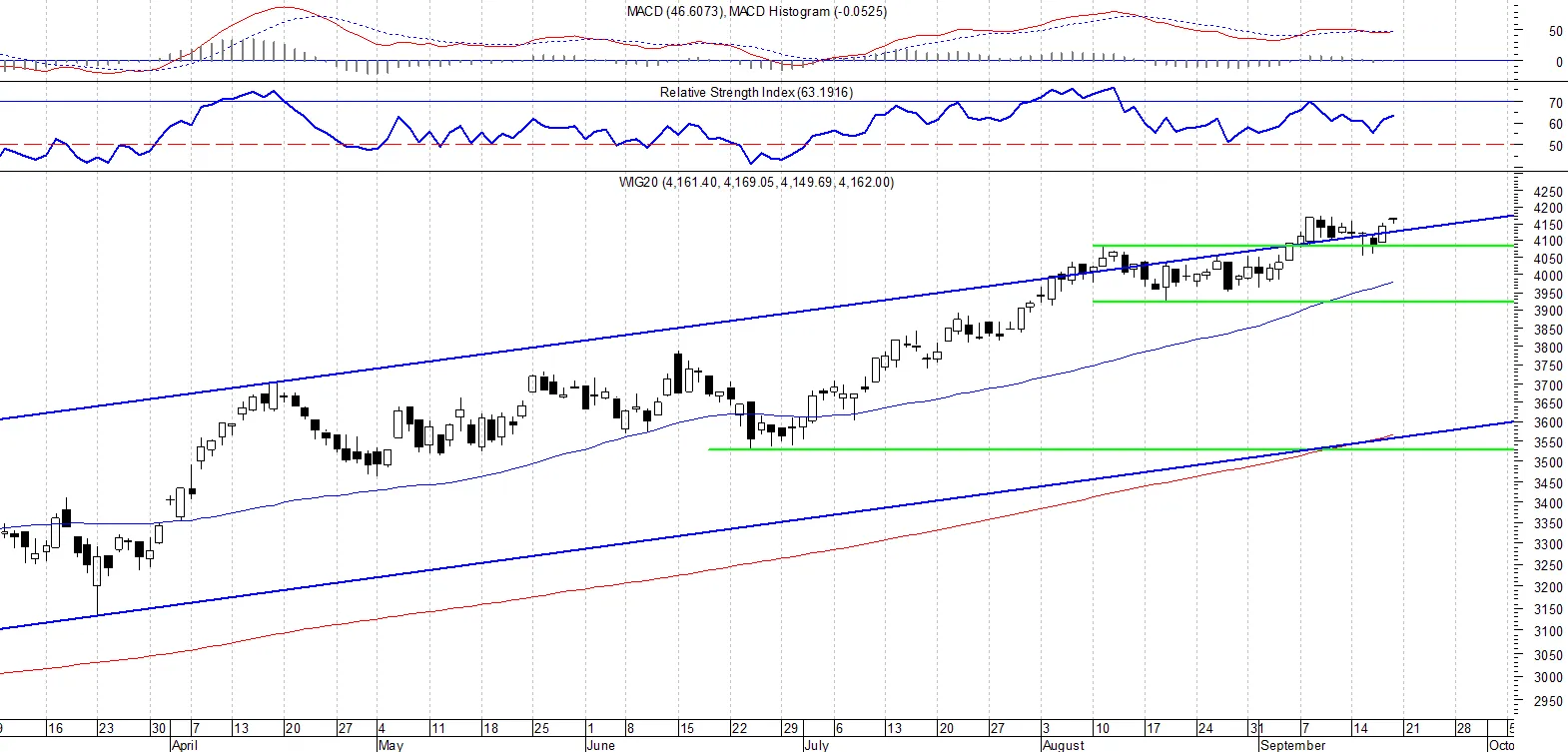Click the 4250 price axis value
The height and width of the screenshot is (752, 1568).
[1547, 193]
